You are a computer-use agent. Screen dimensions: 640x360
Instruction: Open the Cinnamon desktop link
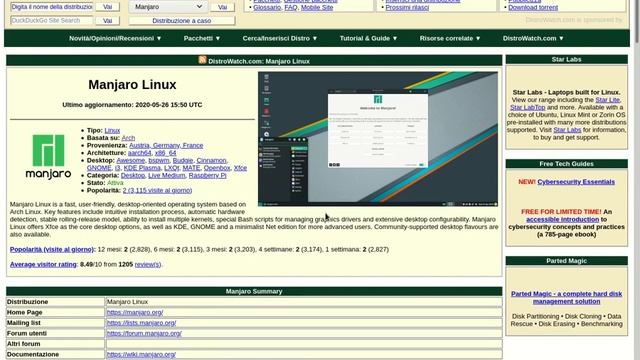(x=211, y=160)
